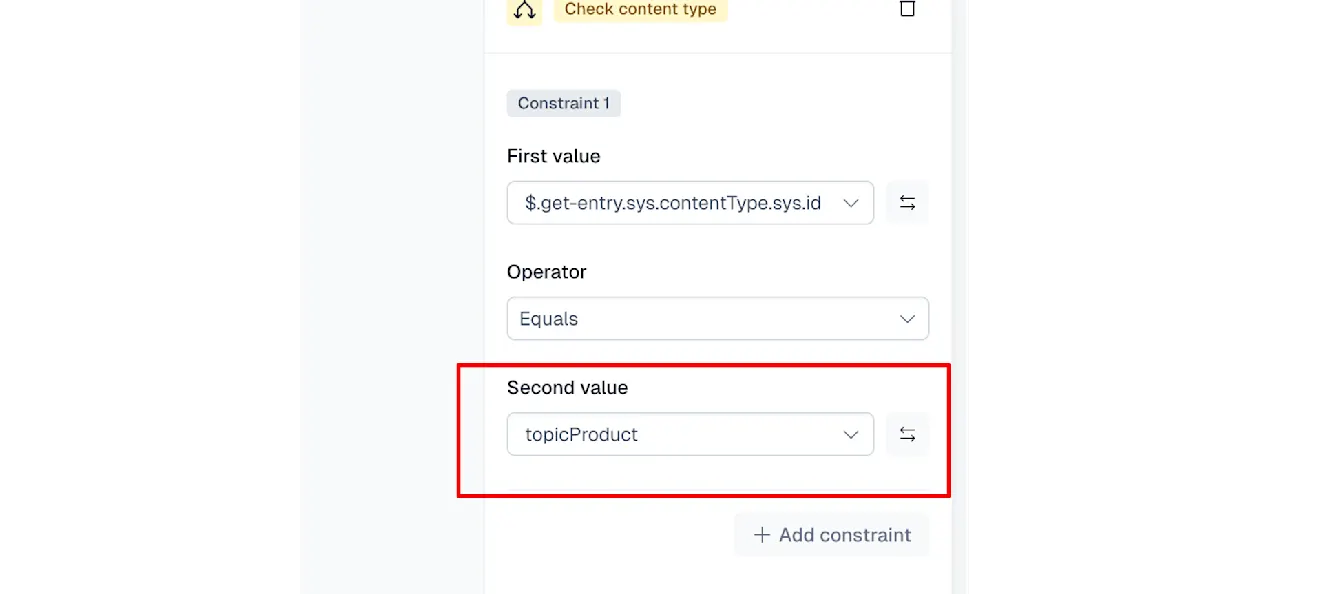Click the plus icon in Add constraint
The image size is (1320, 594).
tap(762, 535)
